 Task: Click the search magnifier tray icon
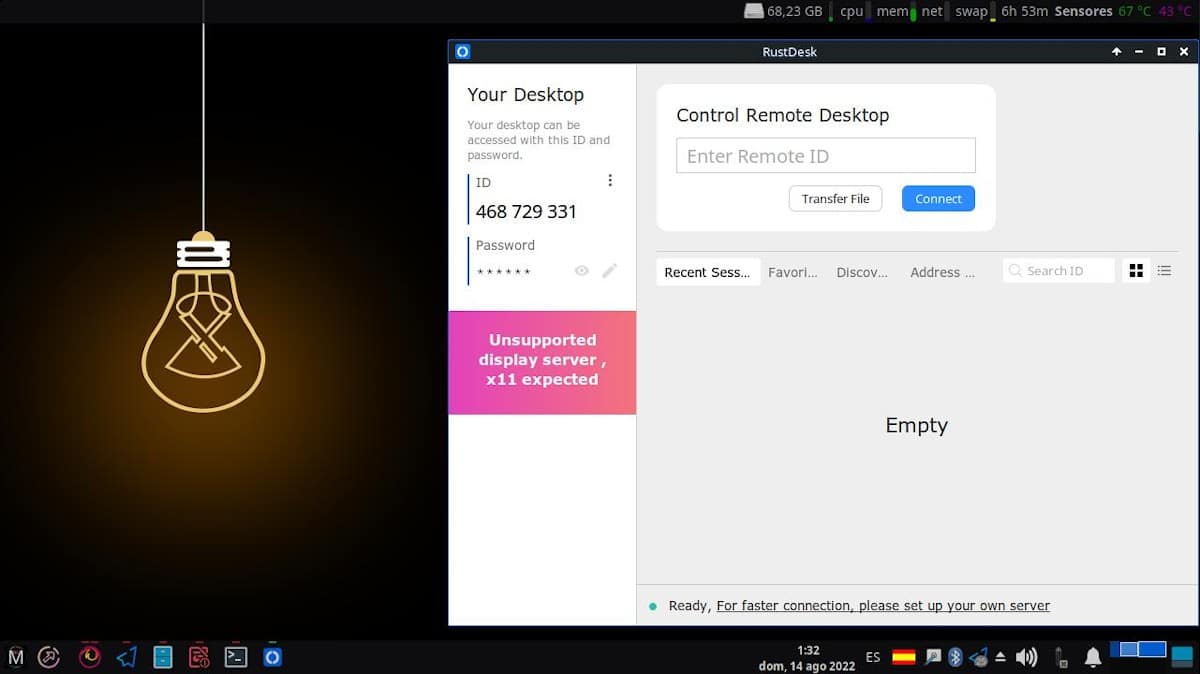coord(933,657)
